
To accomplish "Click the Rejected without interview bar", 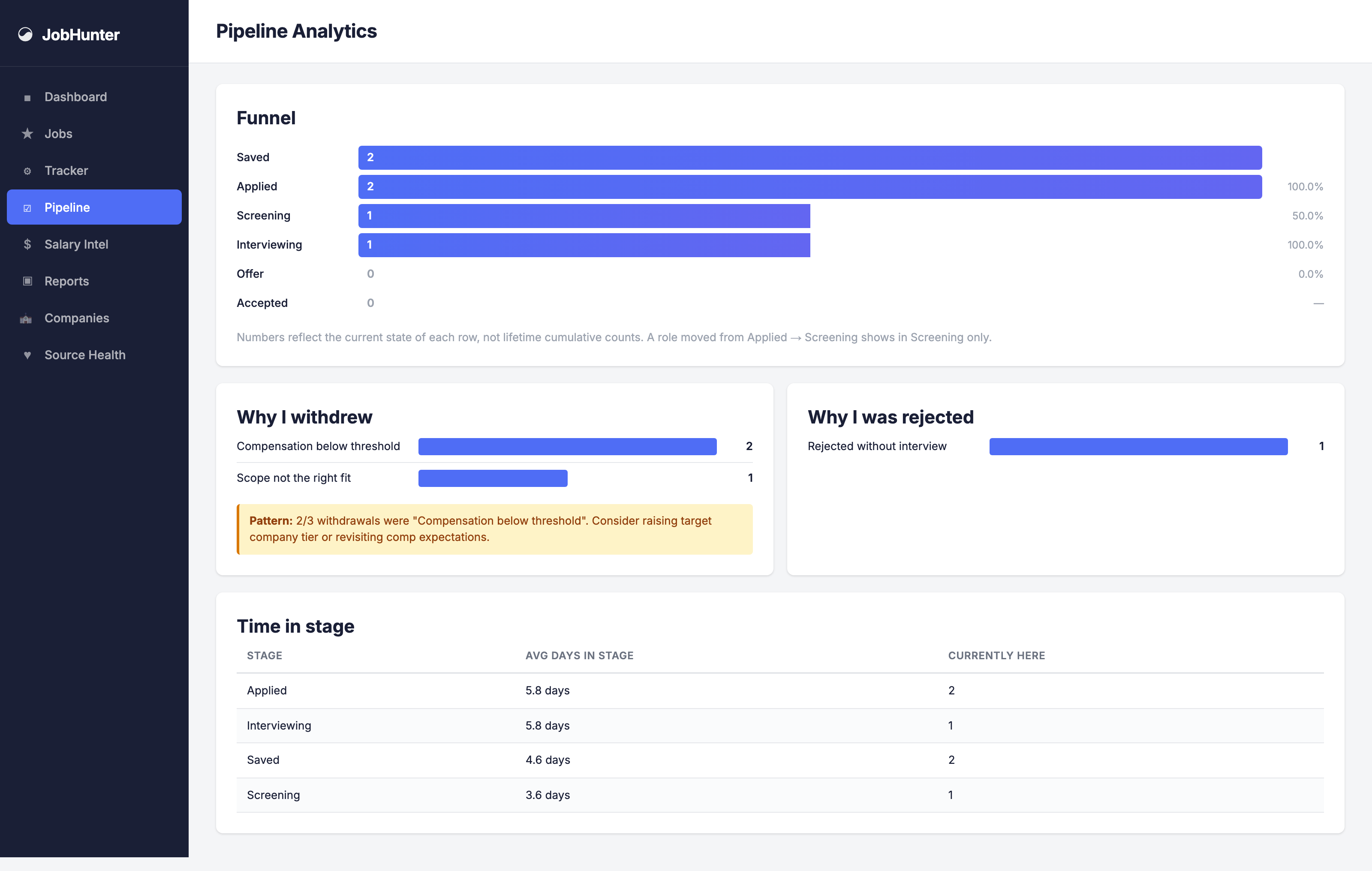I will click(x=1138, y=446).
